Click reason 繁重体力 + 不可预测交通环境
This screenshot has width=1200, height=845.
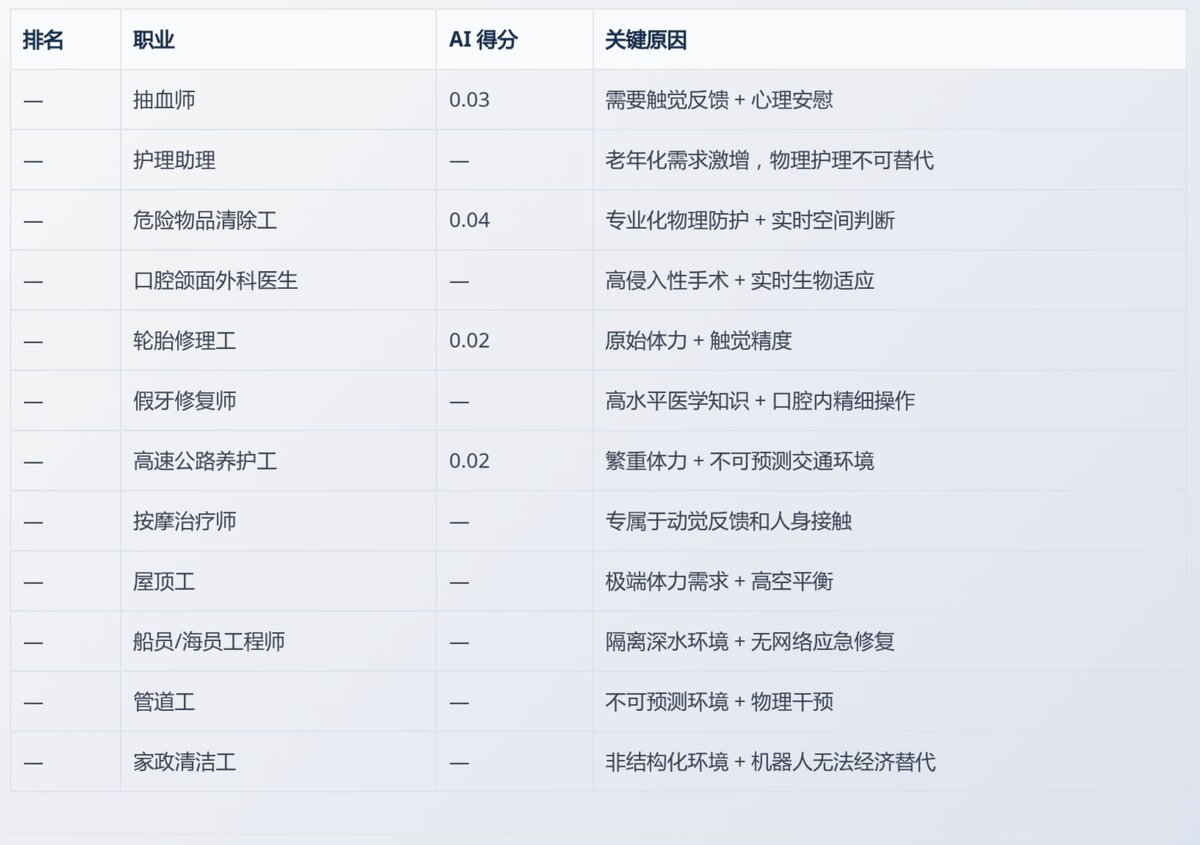pos(740,461)
